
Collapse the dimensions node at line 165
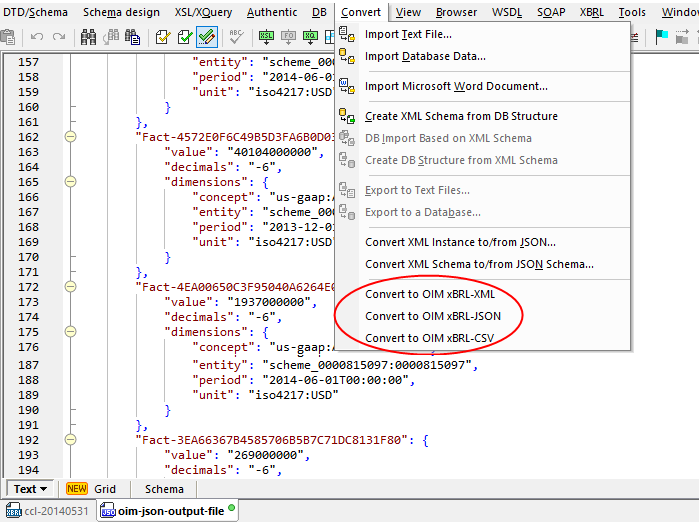[x=70, y=182]
